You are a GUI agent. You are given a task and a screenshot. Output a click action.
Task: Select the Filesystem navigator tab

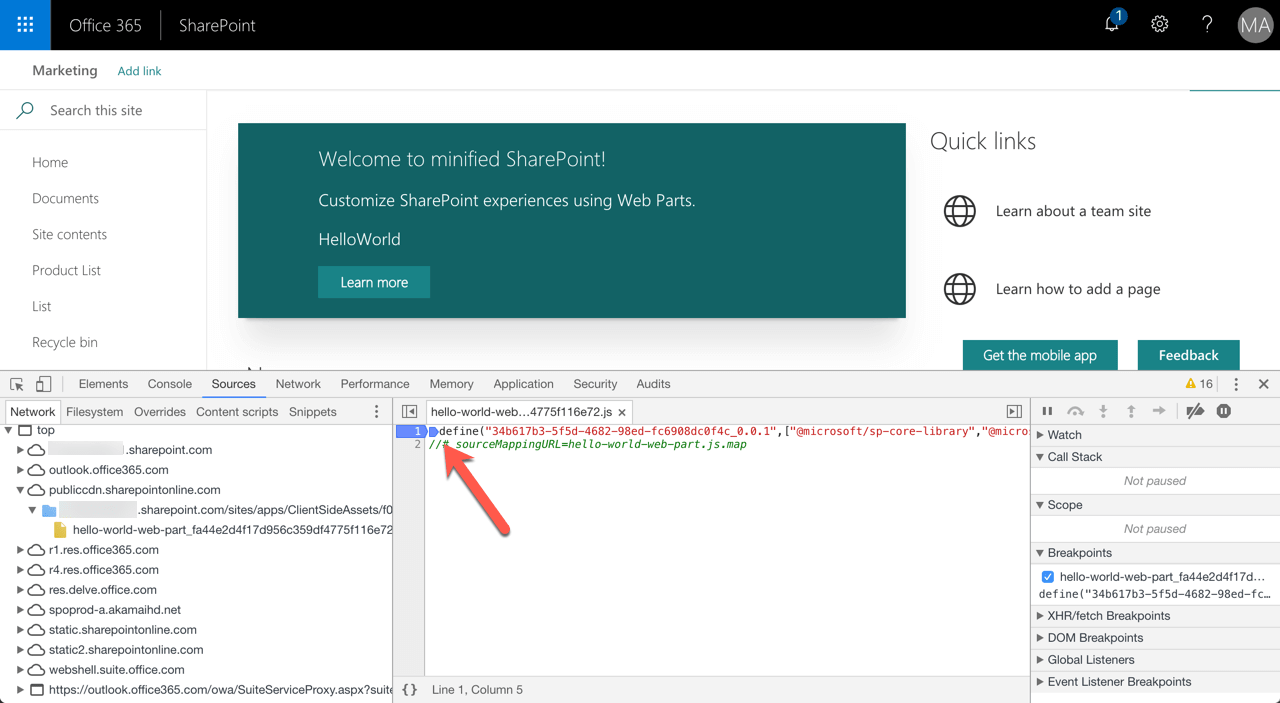point(95,412)
